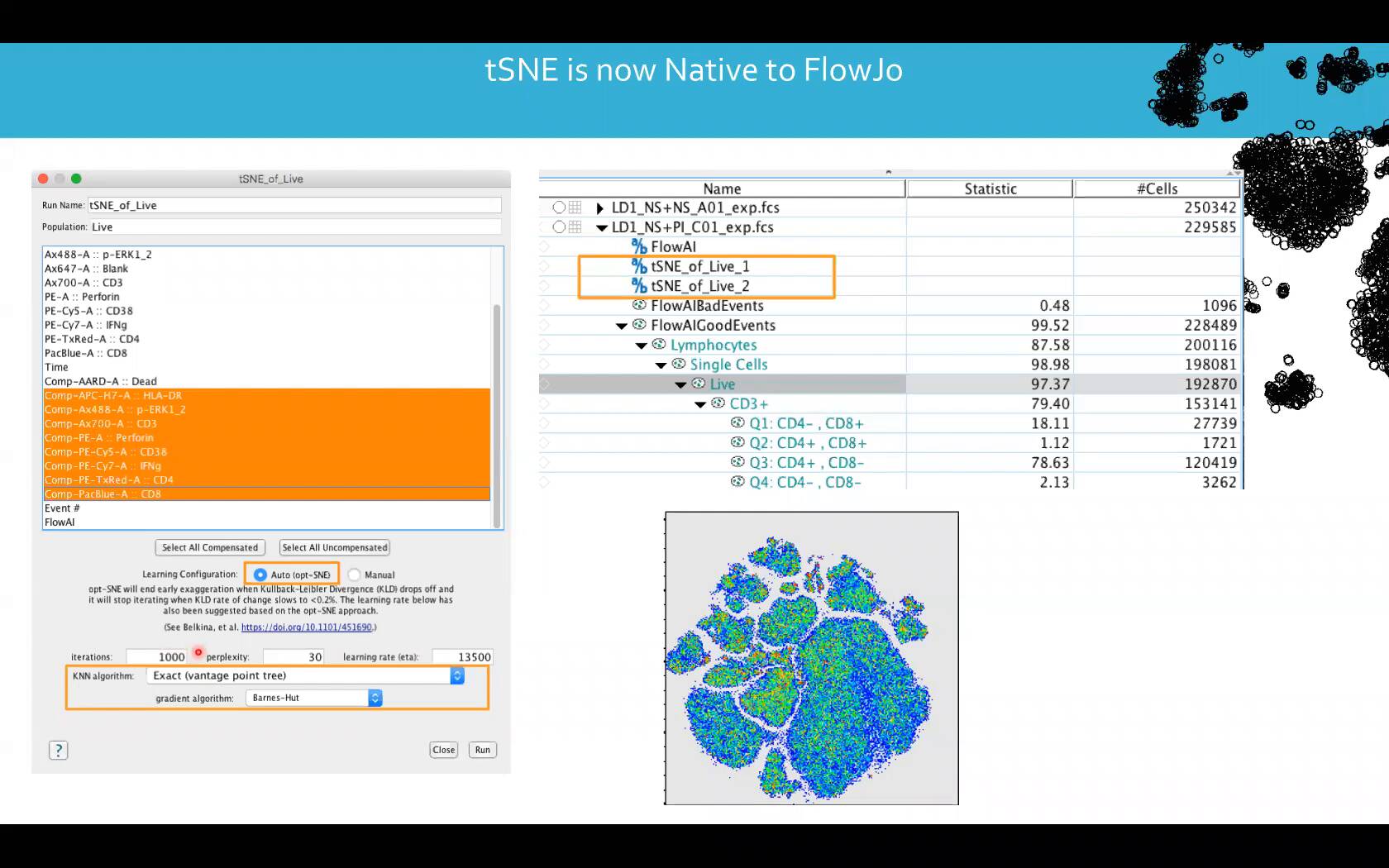The height and width of the screenshot is (868, 1389).
Task: Collapse the CD3+ node
Action: [701, 404]
